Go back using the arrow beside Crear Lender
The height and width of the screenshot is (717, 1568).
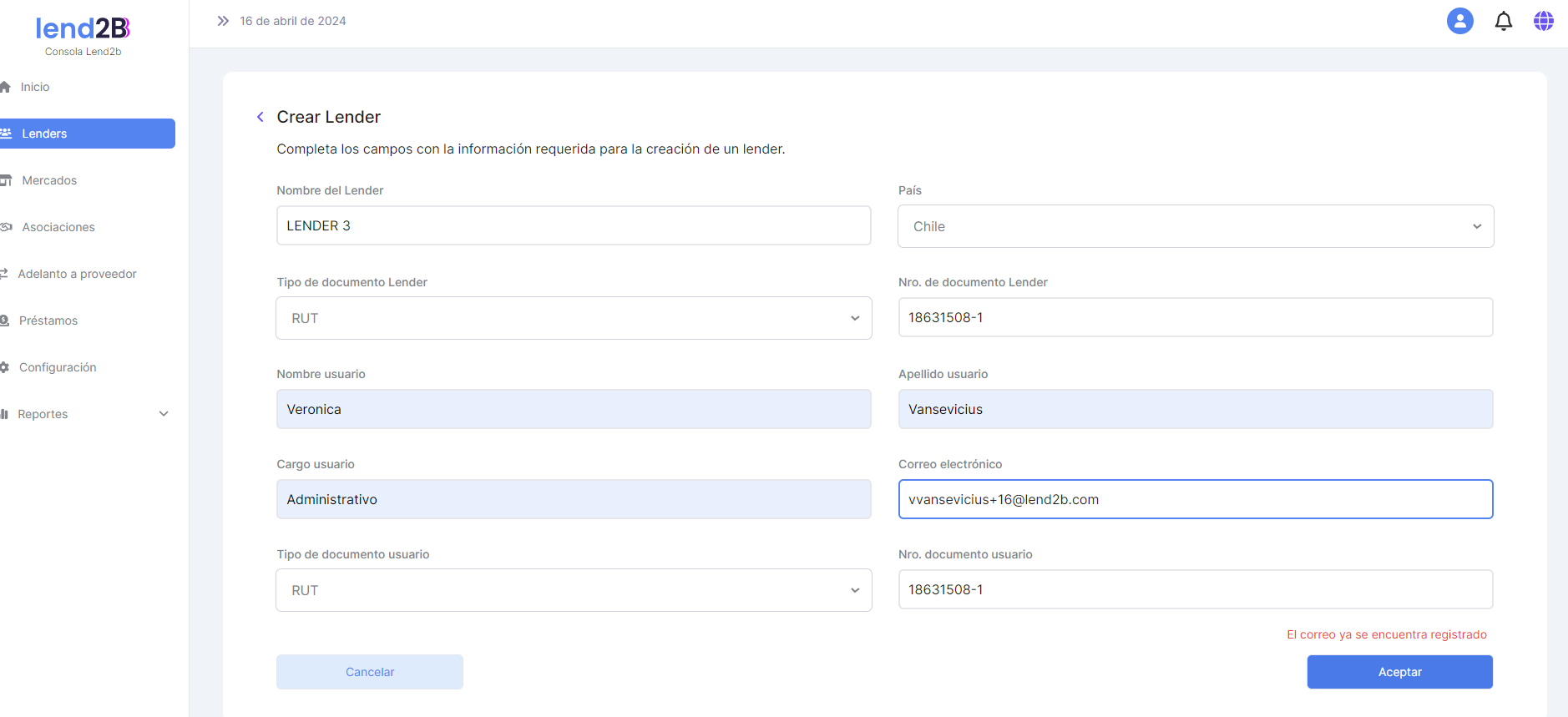pos(260,117)
